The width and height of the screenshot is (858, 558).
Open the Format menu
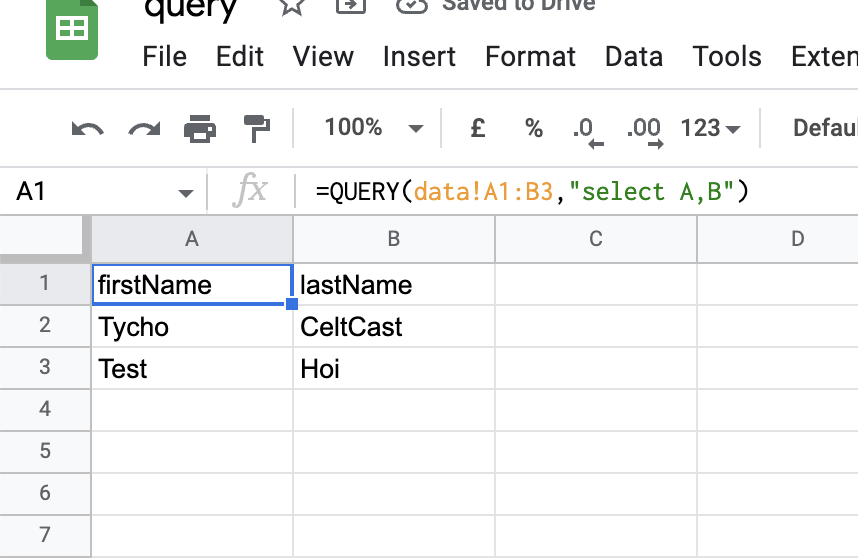click(x=530, y=56)
